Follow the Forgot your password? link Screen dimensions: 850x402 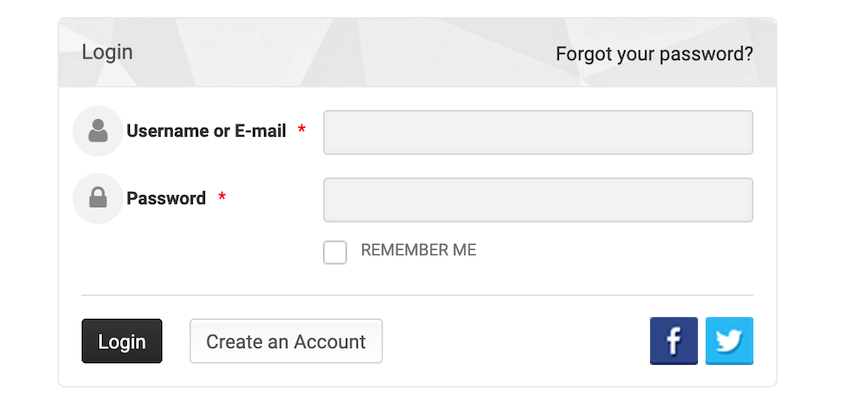pyautogui.click(x=654, y=54)
